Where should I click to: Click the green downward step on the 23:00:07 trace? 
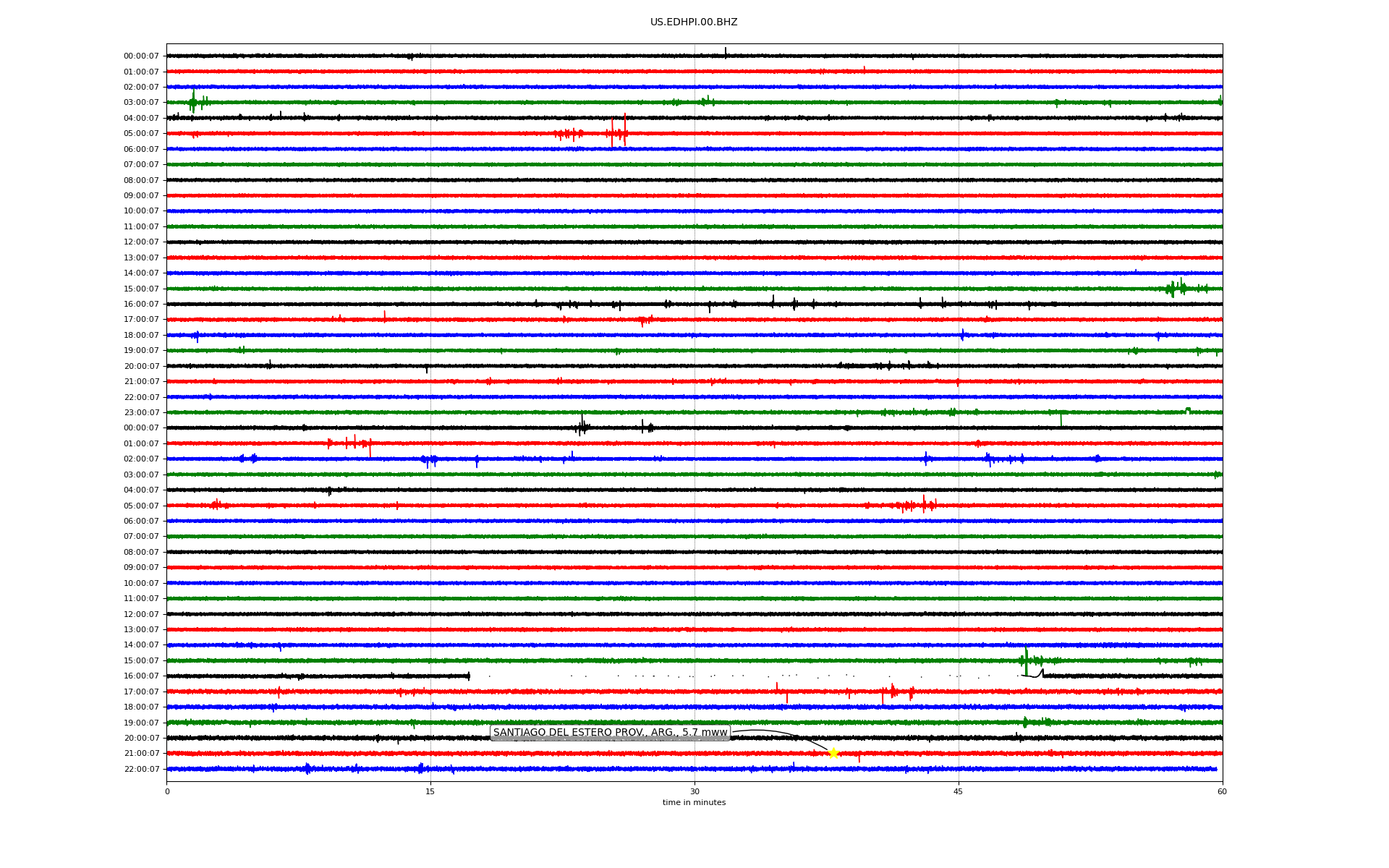pos(1061,418)
